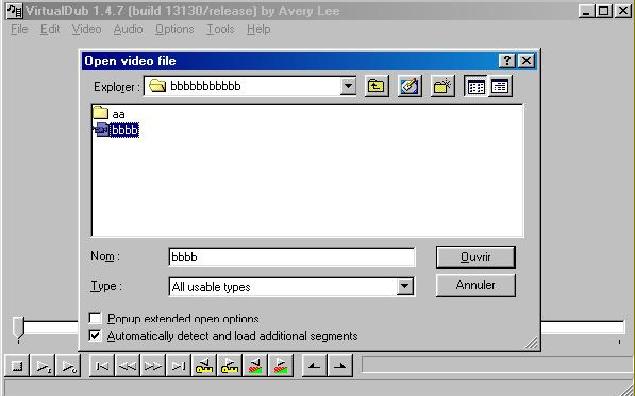Jump to the start of video

[x=102, y=366]
